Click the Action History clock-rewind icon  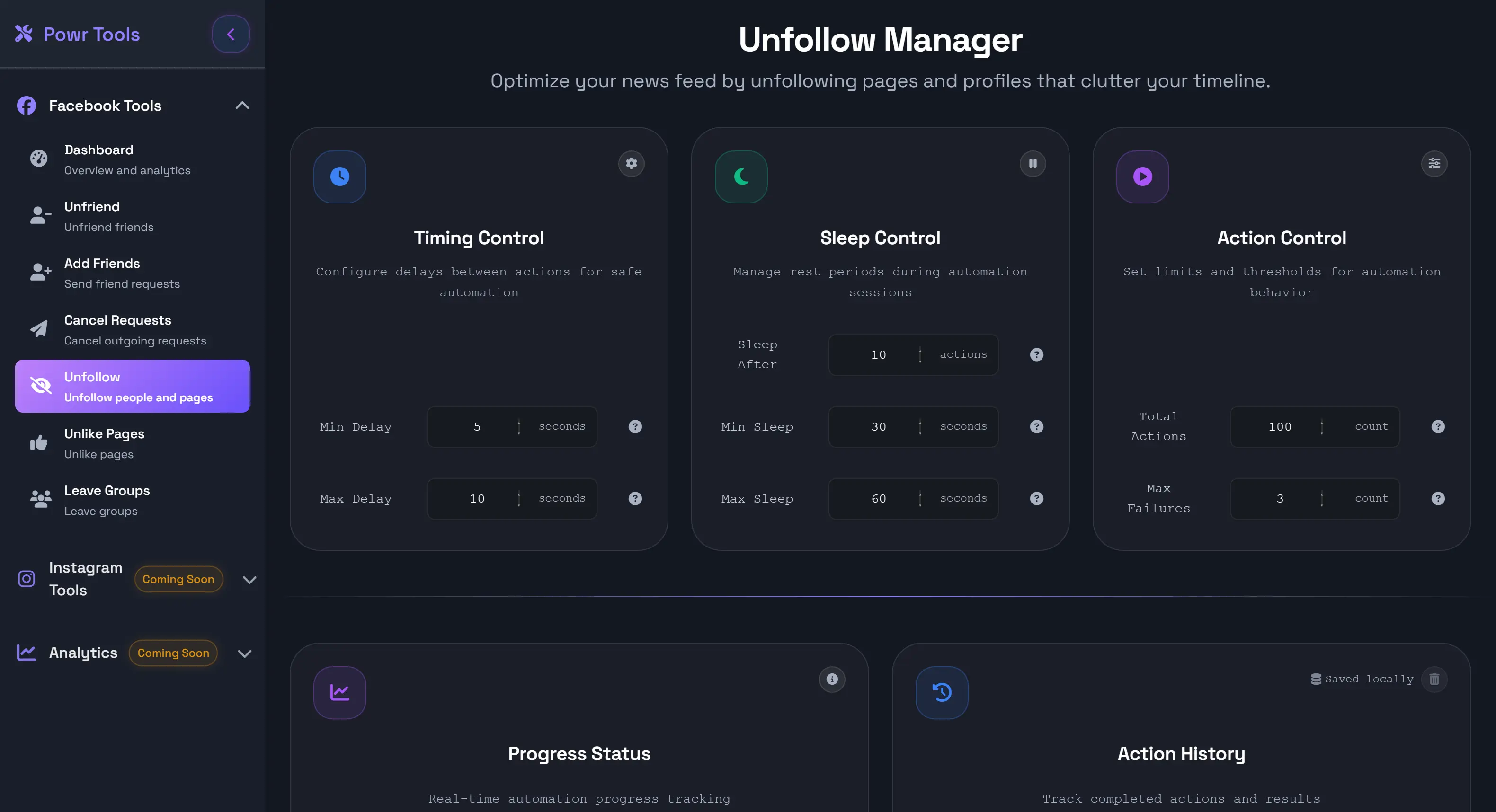tap(942, 692)
